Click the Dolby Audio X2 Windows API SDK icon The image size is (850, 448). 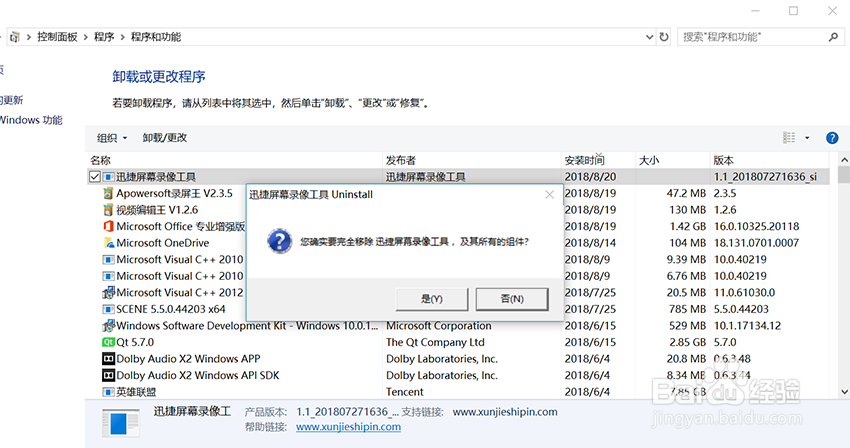(x=108, y=375)
